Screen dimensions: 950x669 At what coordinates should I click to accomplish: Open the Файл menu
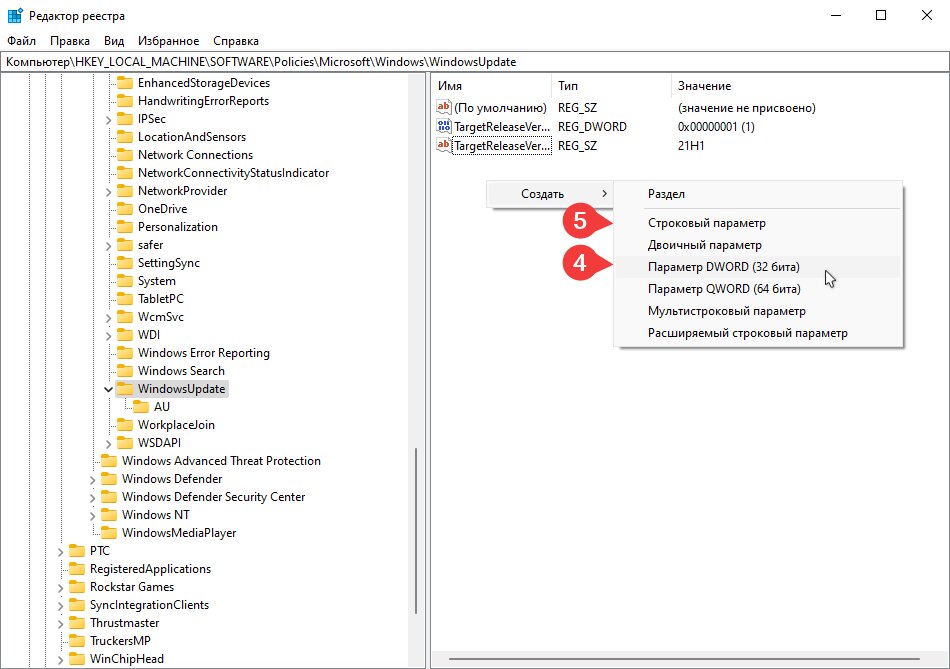point(21,41)
